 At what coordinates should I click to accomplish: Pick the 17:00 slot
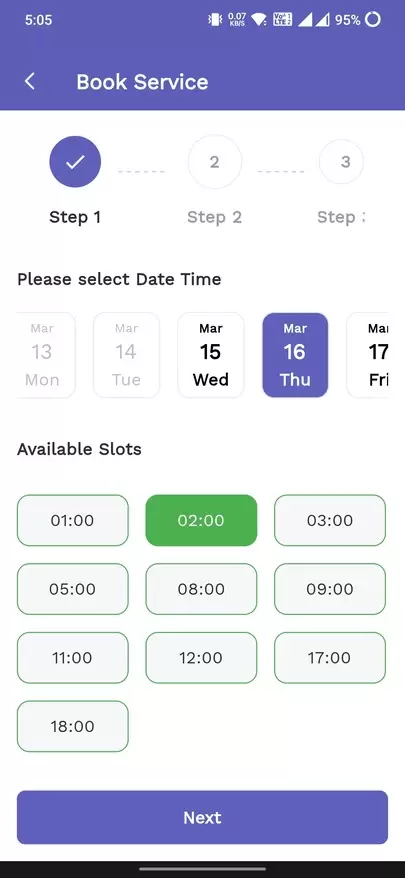click(x=330, y=657)
